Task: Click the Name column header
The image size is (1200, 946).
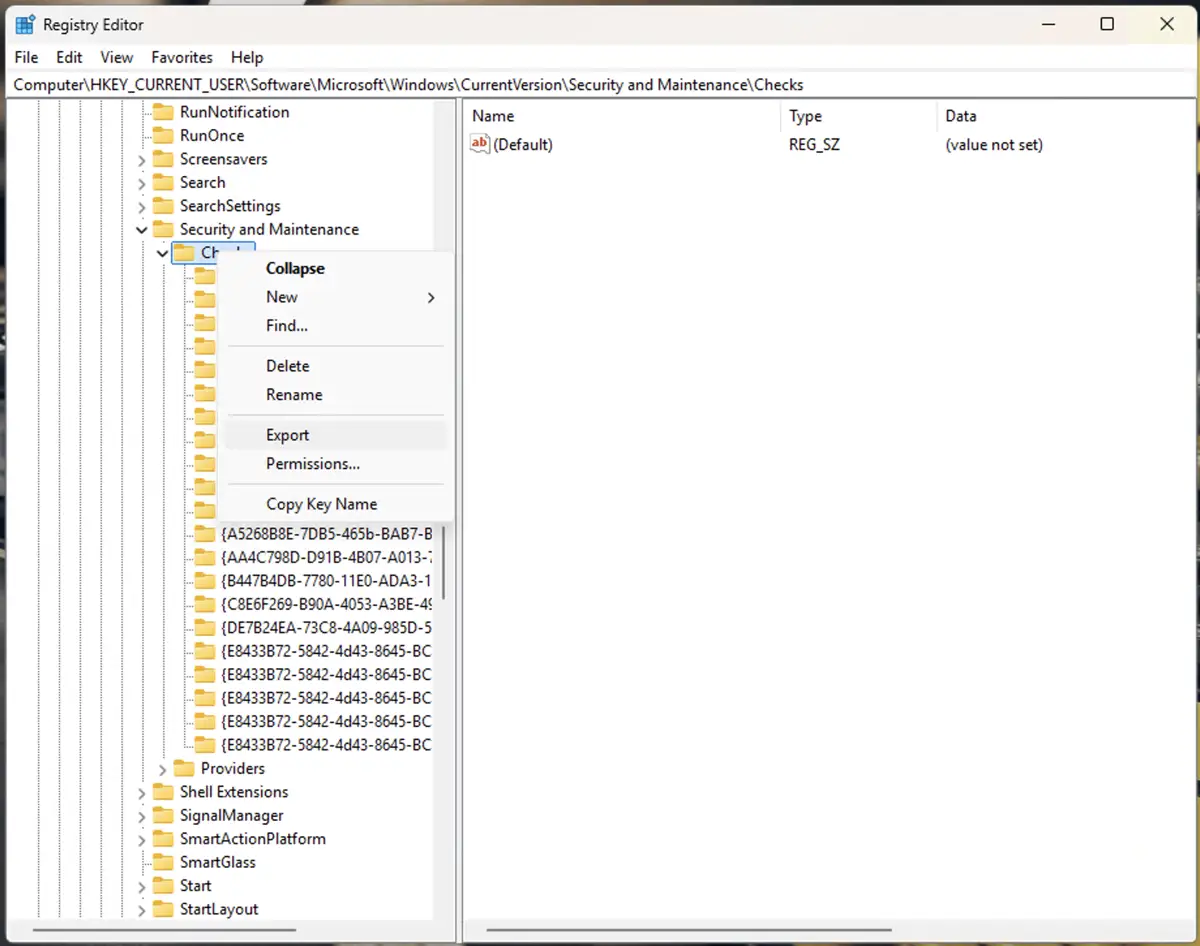Action: point(624,117)
